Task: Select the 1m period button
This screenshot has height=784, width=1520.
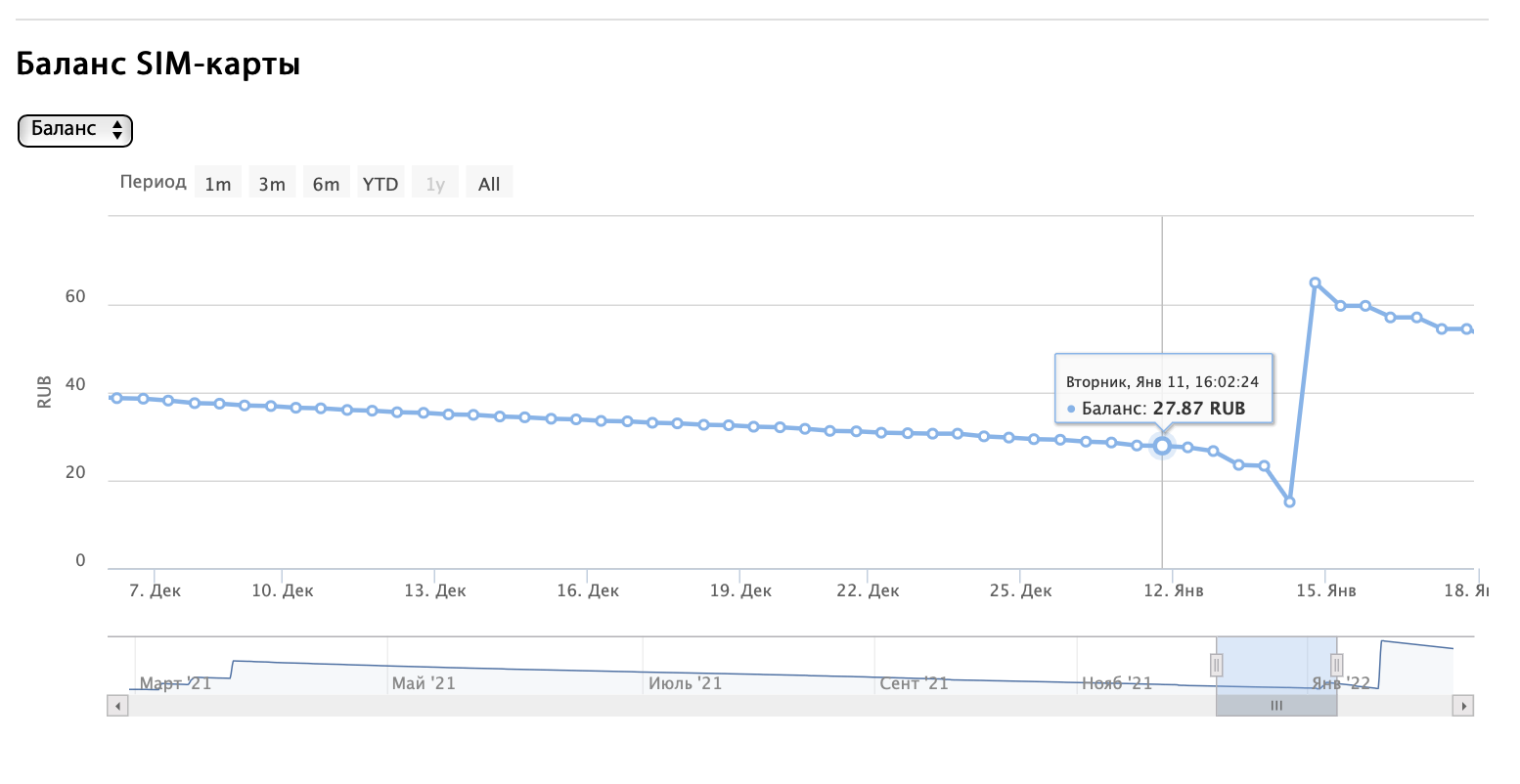Action: pos(218,184)
